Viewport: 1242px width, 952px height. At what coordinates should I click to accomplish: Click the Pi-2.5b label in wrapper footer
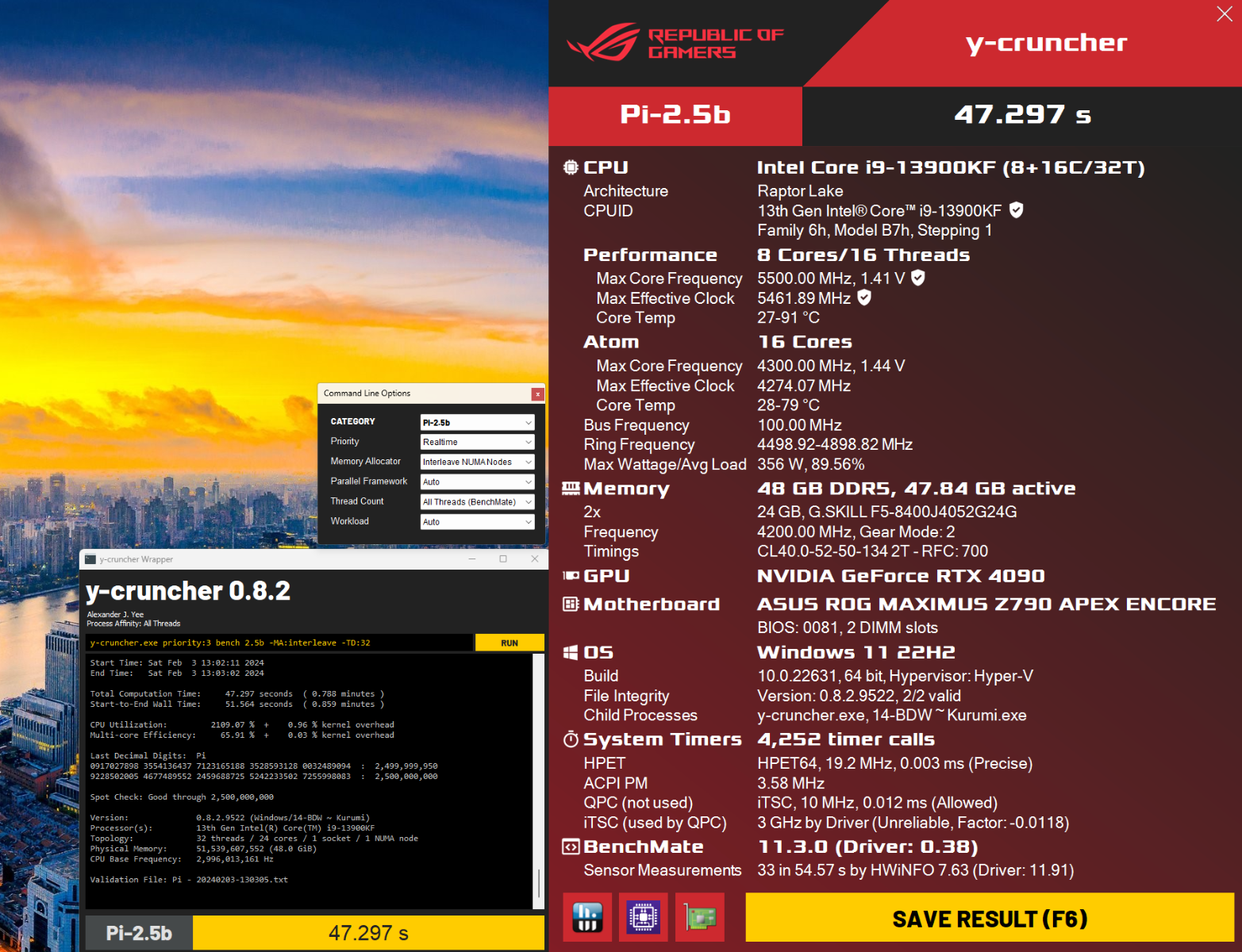[139, 933]
